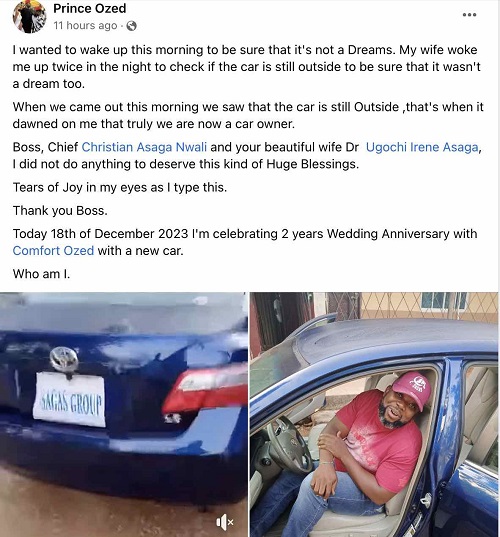Open the three-dots post options menu
The width and height of the screenshot is (500, 537).
click(x=469, y=15)
